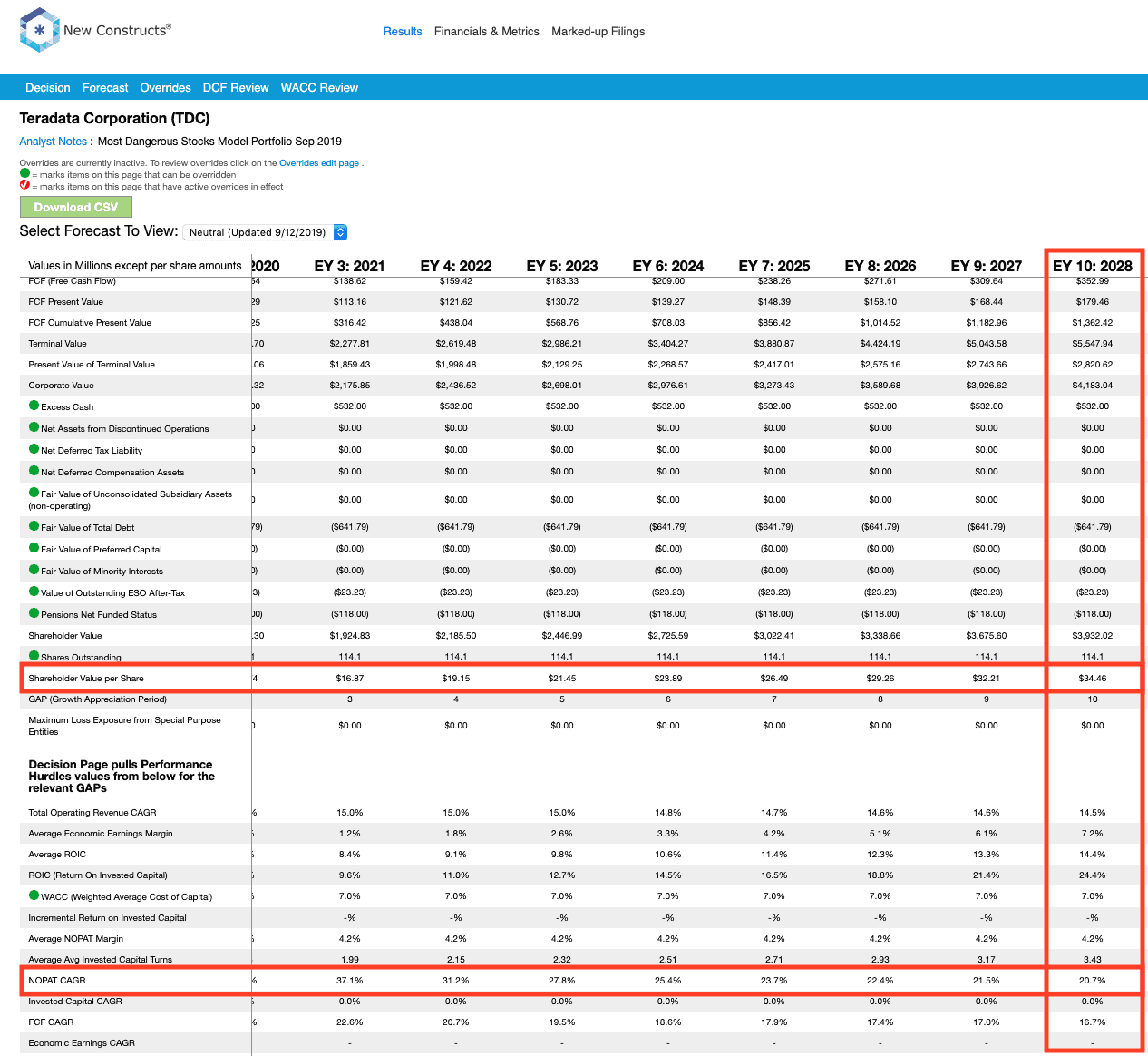The image size is (1148, 1056).
Task: Click the 37.1% NOPAT CAGR cell for 2021
Action: click(350, 981)
